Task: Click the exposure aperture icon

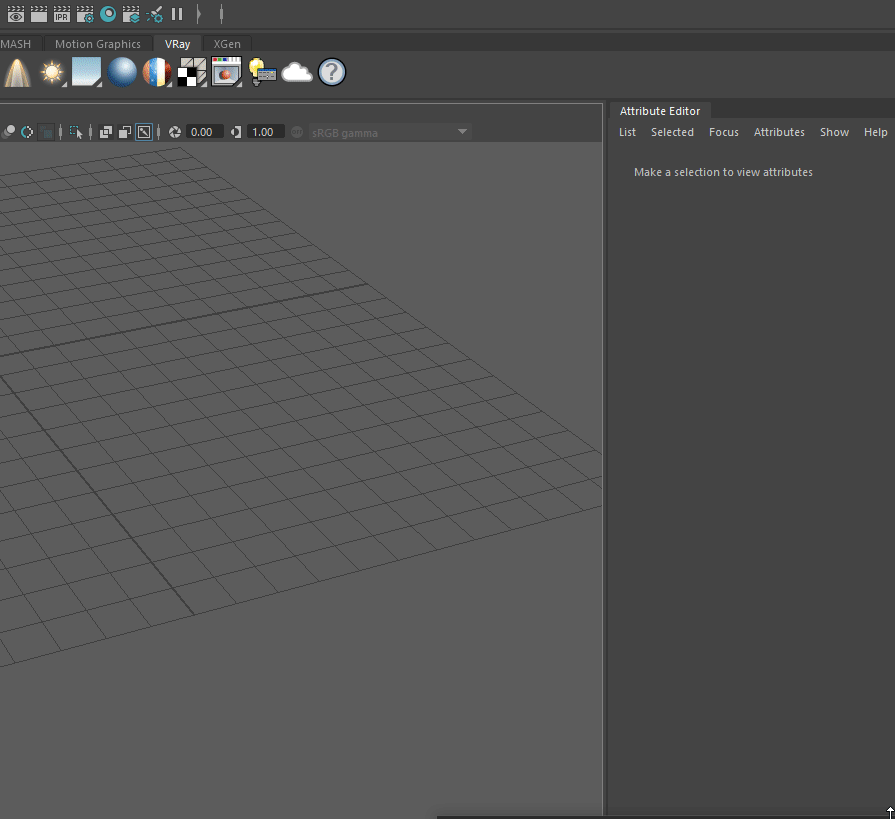Action: [x=175, y=132]
